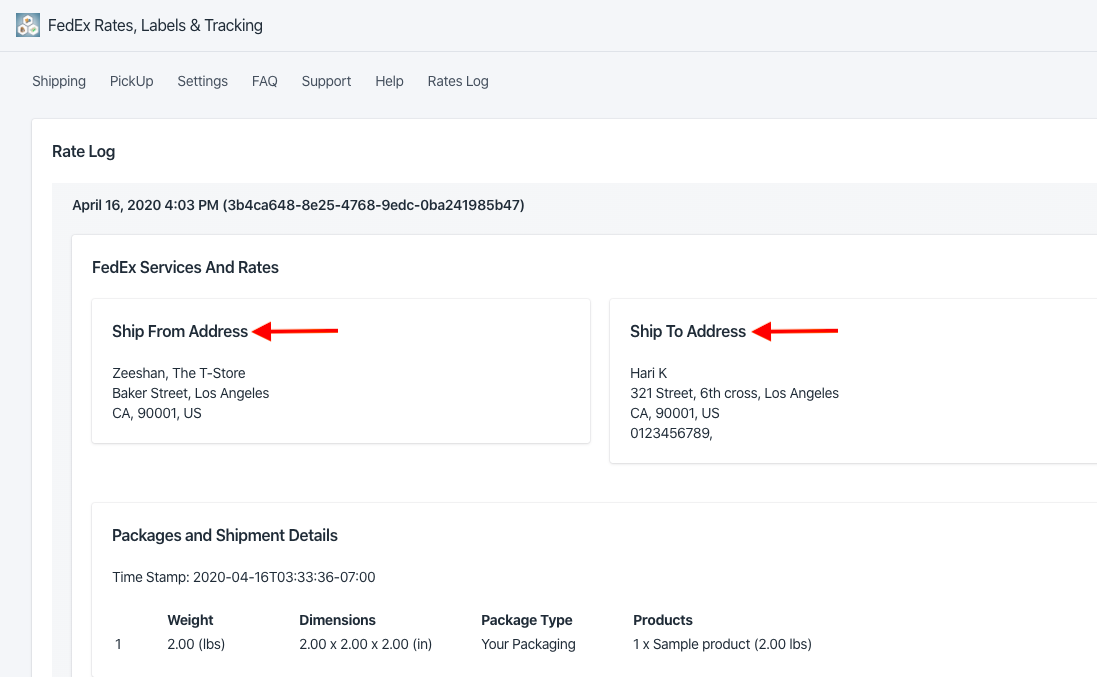Select the April 16, 2020 4:03 PM log entry
Screen dimensions: 1097x677
click(x=298, y=205)
